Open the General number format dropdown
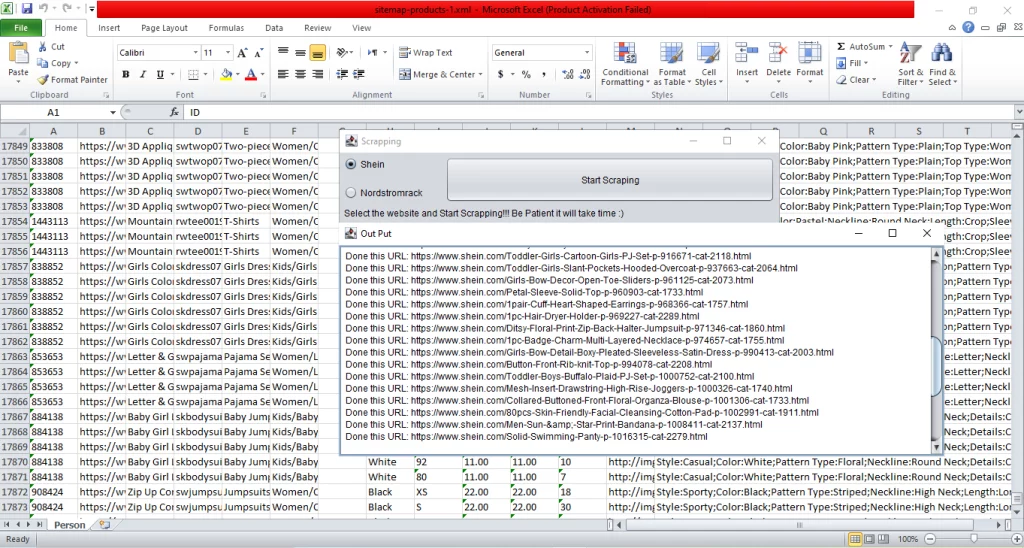Image resolution: width=1024 pixels, height=548 pixels. click(x=586, y=53)
